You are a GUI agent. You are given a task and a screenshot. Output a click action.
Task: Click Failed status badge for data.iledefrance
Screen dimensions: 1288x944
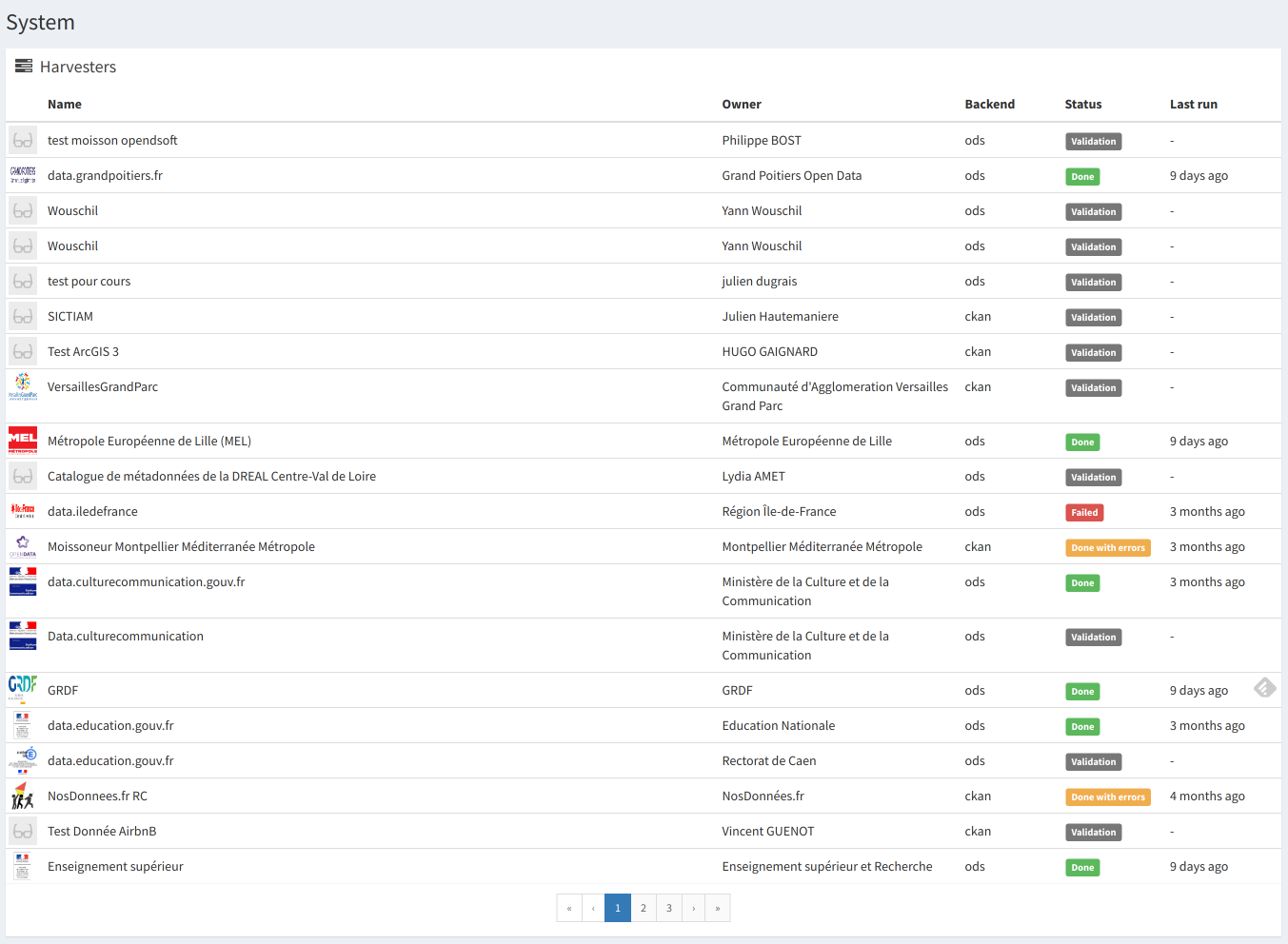(x=1084, y=512)
